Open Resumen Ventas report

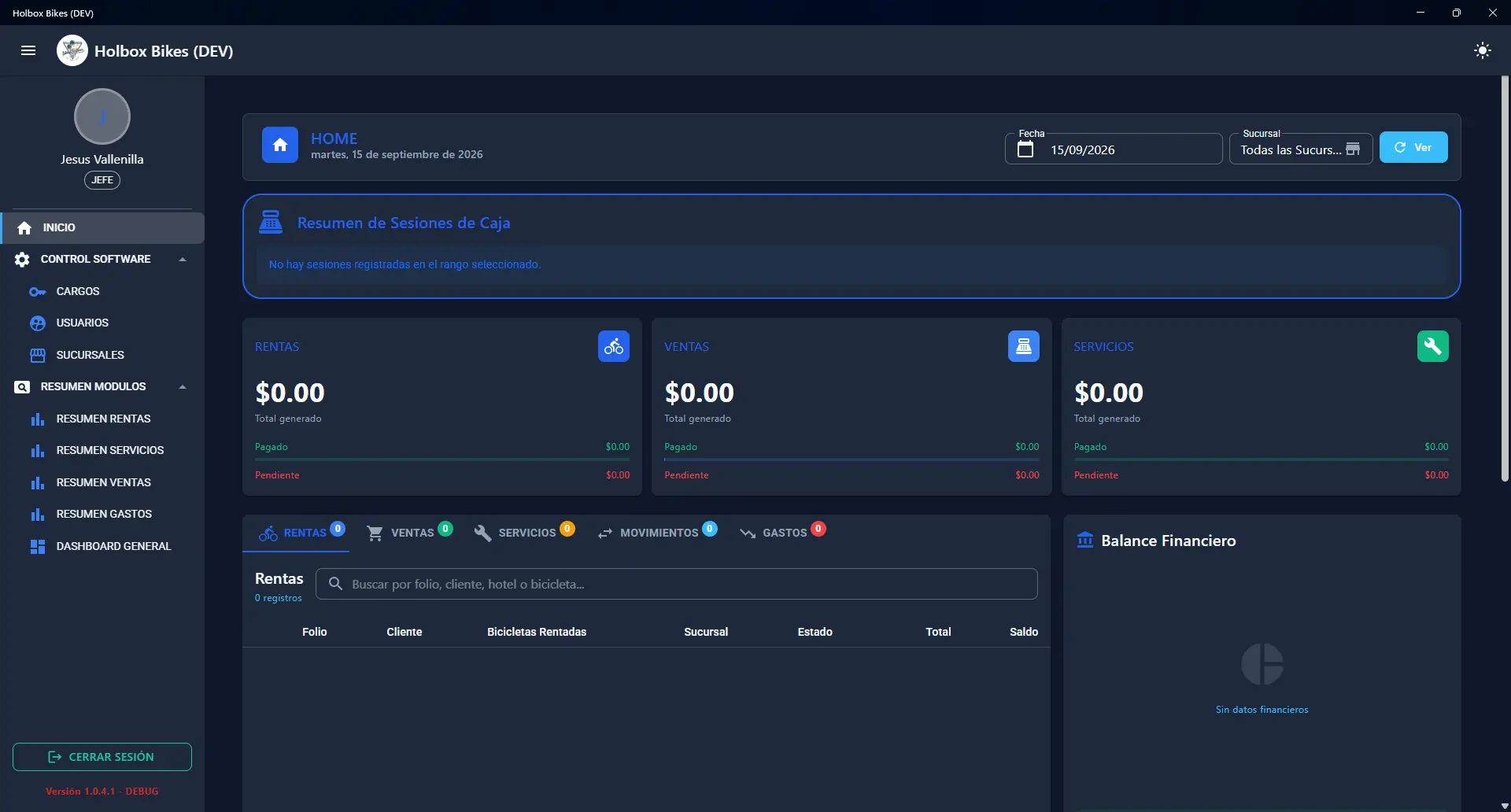[x=102, y=482]
